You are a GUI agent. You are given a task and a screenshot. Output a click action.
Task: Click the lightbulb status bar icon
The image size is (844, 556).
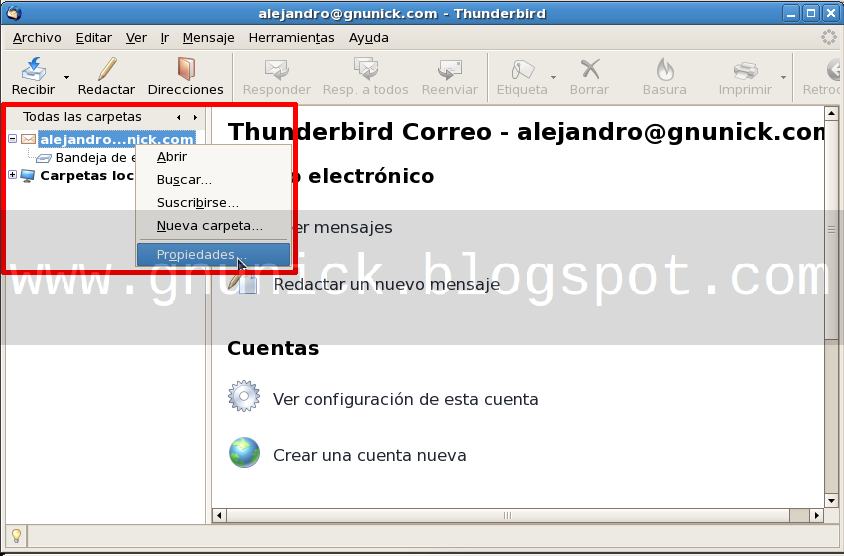[x=16, y=535]
